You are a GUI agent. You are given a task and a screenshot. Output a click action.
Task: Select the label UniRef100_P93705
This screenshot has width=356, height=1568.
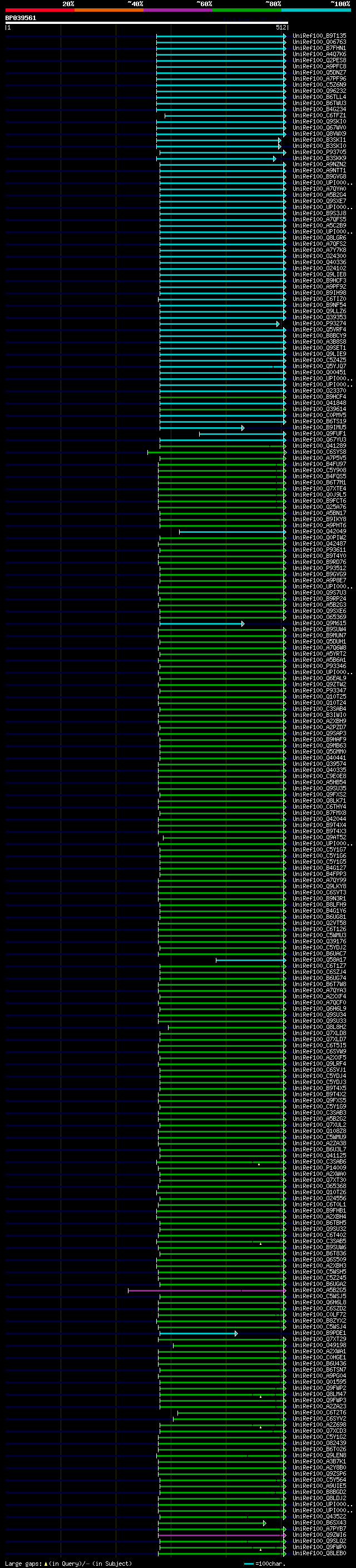click(x=319, y=152)
